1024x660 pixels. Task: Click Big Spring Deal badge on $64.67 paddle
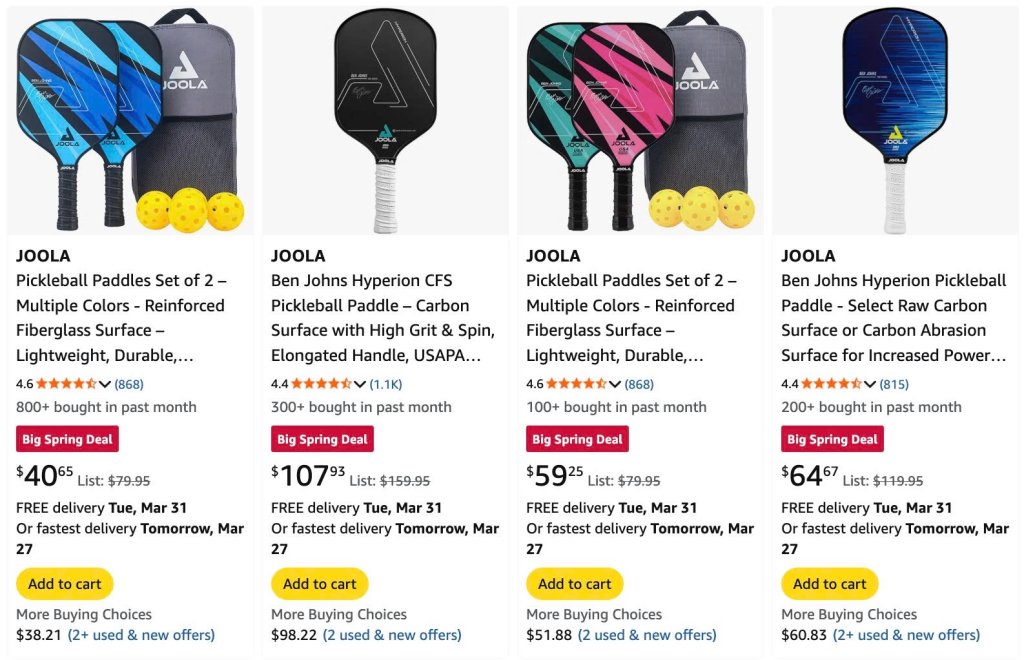(833, 439)
